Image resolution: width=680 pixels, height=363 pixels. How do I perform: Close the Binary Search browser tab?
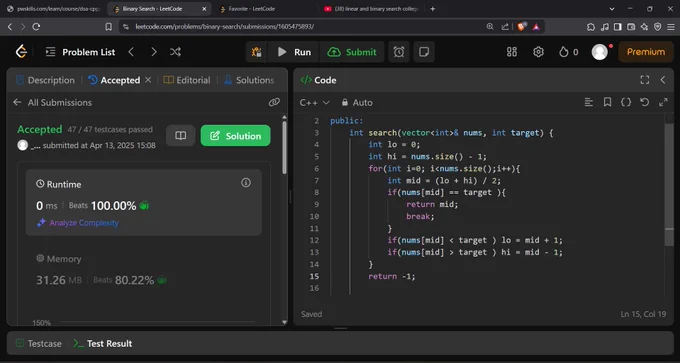(204, 9)
